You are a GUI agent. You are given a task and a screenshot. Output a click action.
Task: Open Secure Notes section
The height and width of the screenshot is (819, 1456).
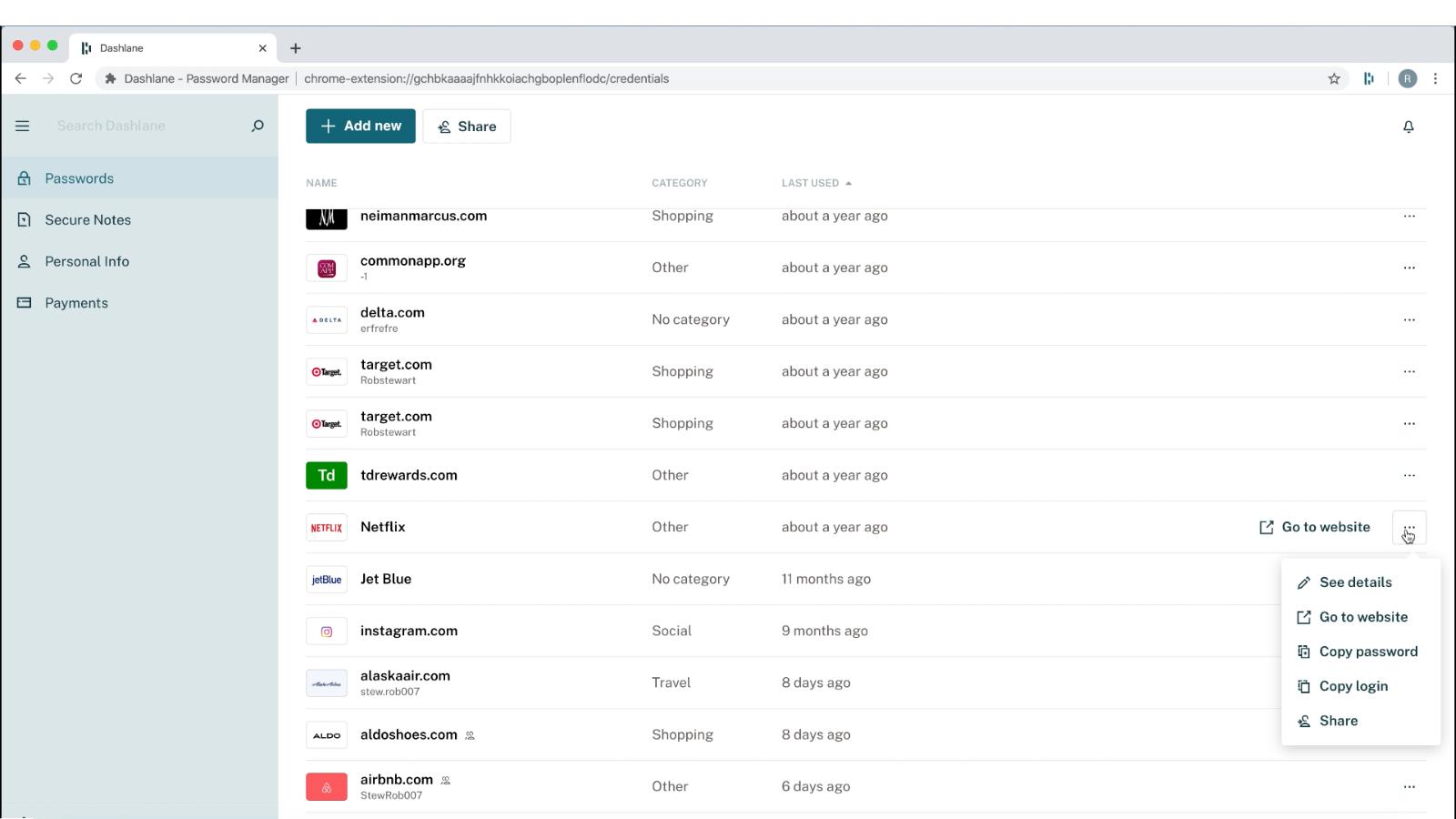tap(139, 220)
